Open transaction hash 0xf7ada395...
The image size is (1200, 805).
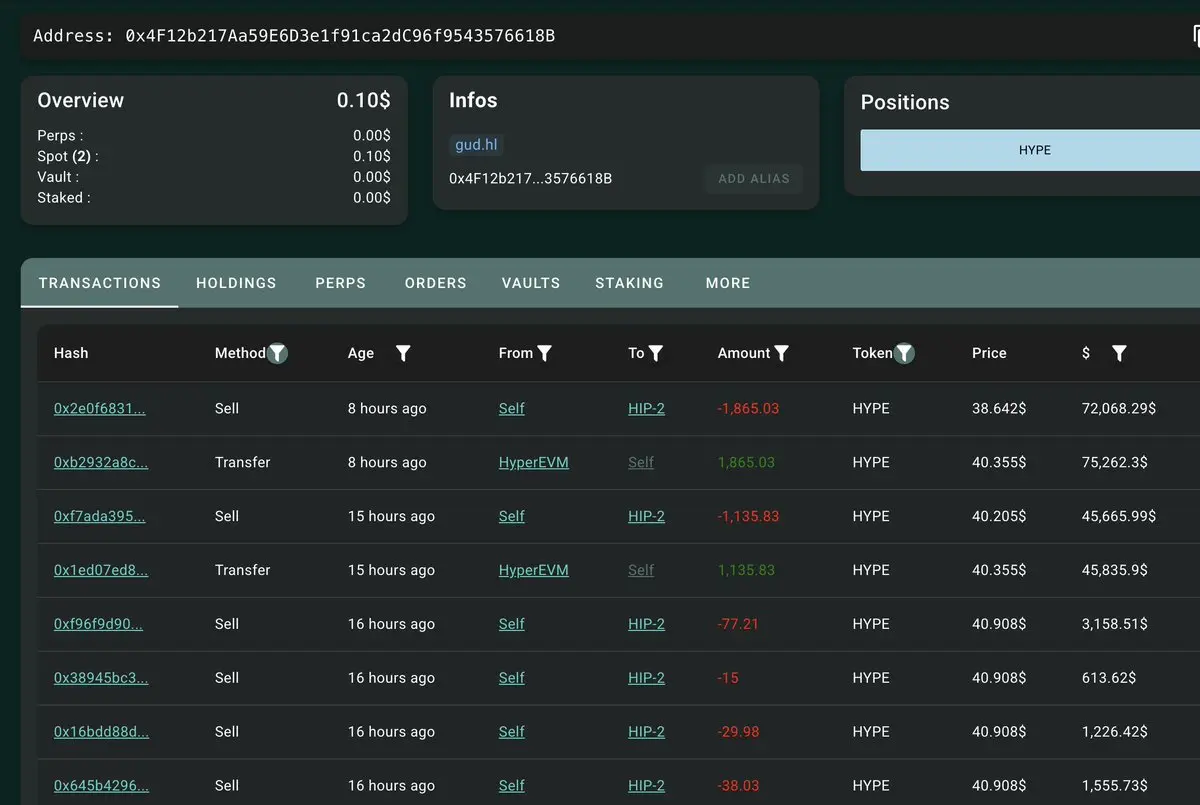click(99, 516)
